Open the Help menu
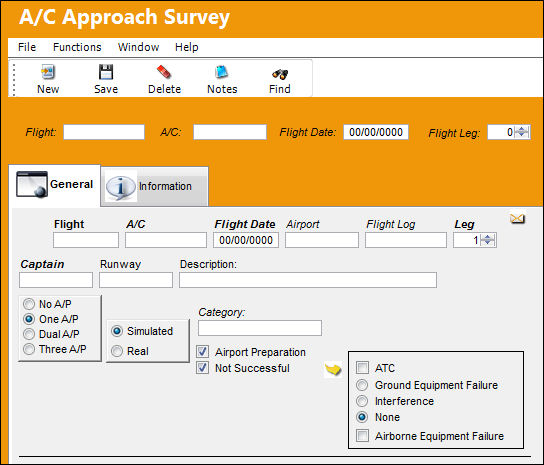 click(187, 47)
